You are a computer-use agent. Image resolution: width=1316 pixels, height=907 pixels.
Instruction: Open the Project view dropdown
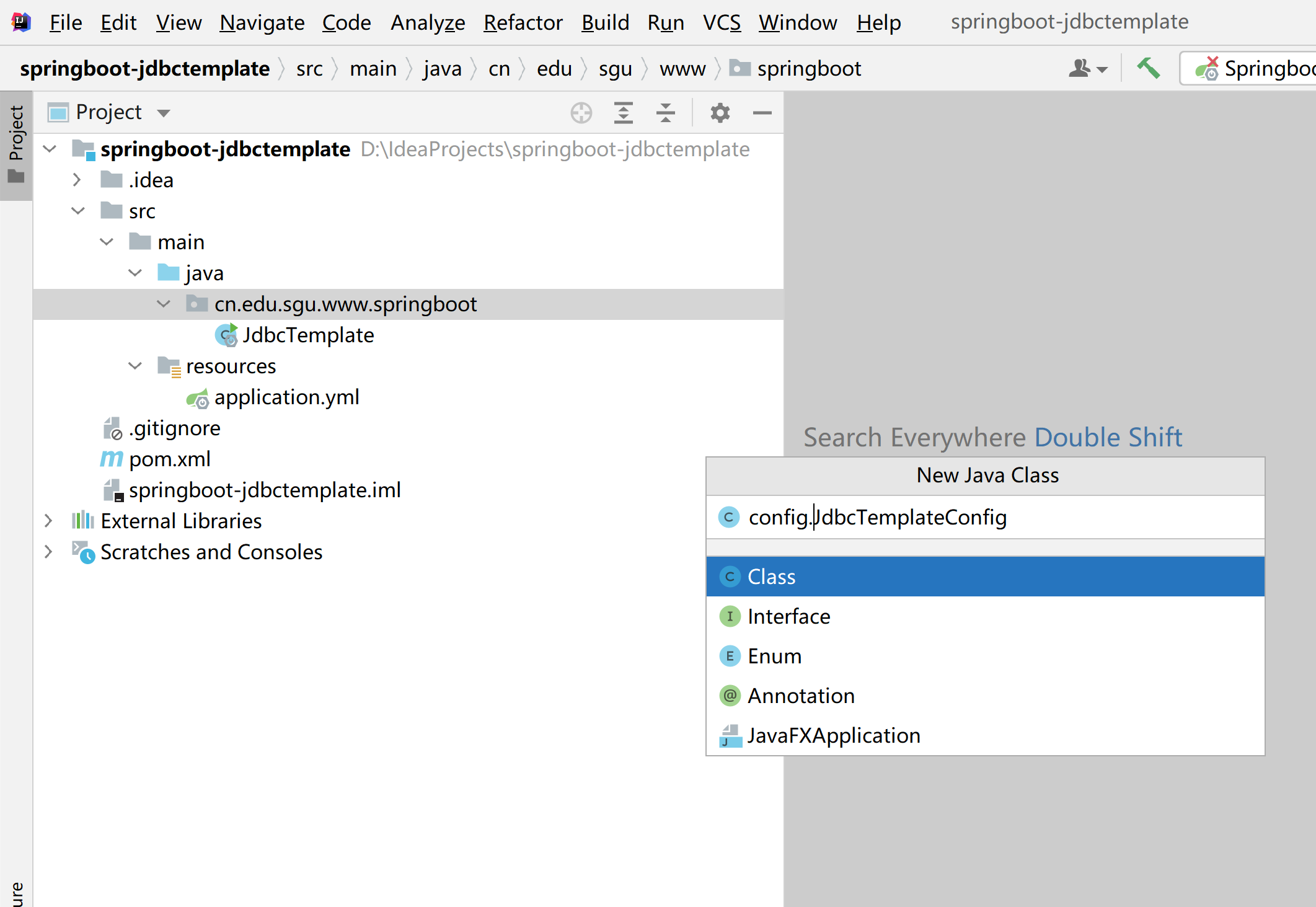coord(164,113)
